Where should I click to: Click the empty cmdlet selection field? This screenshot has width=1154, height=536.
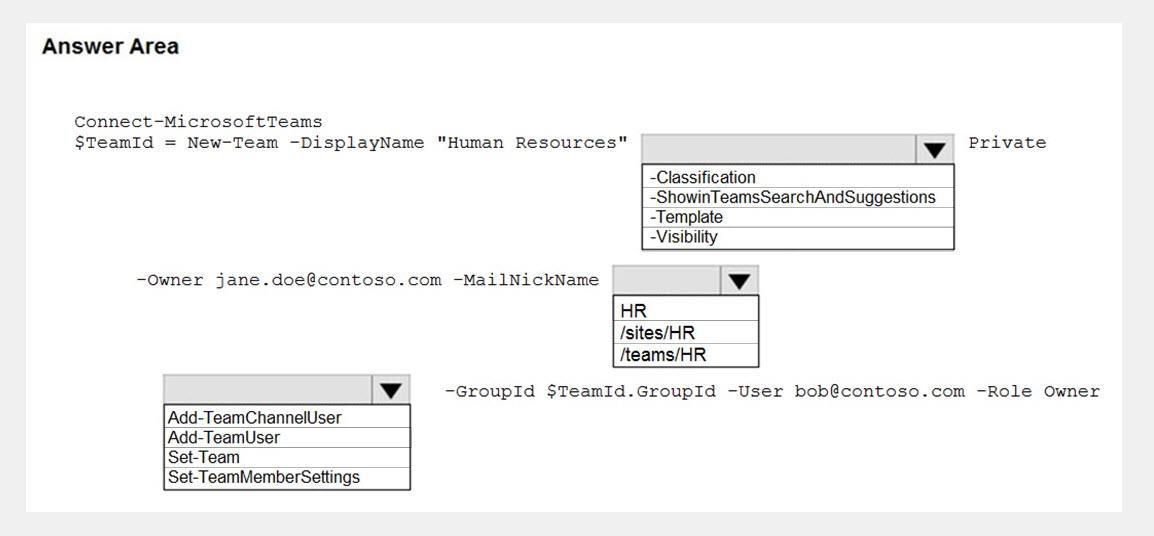click(269, 389)
